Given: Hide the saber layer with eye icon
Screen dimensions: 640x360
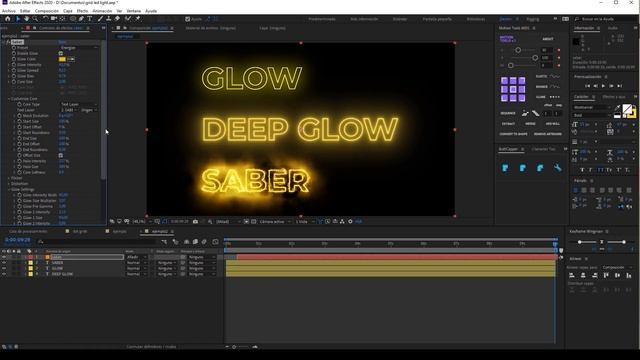Looking at the screenshot, I should [x=4, y=257].
